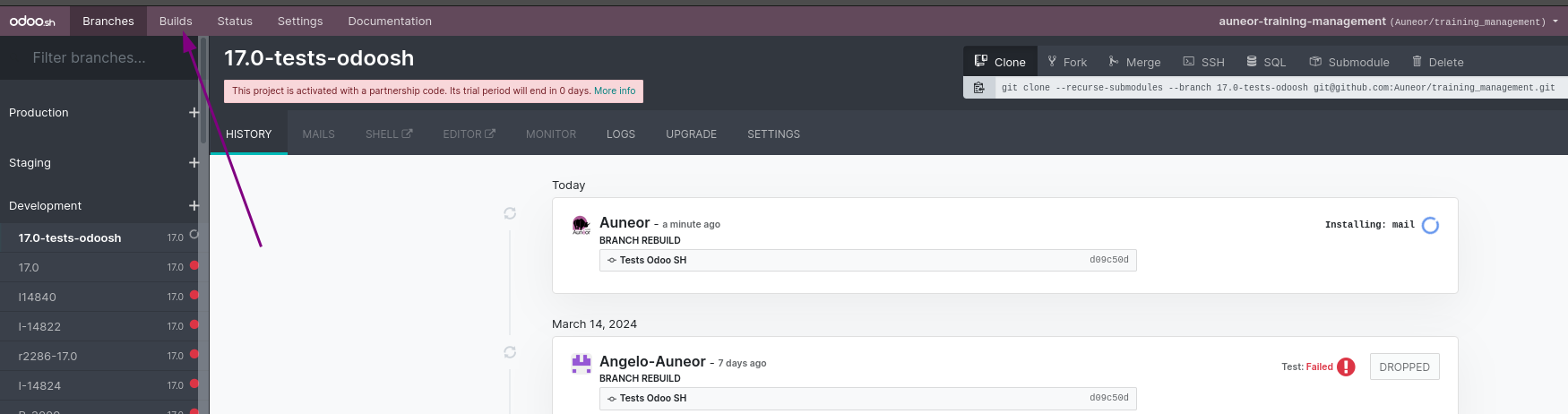Click the Auneor author name
The height and width of the screenshot is (414, 1568).
pos(625,222)
